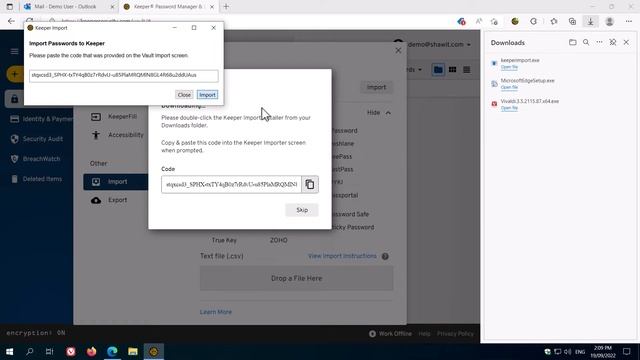The height and width of the screenshot is (360, 640).
Task: Open taskbar search
Action: [x=29, y=351]
